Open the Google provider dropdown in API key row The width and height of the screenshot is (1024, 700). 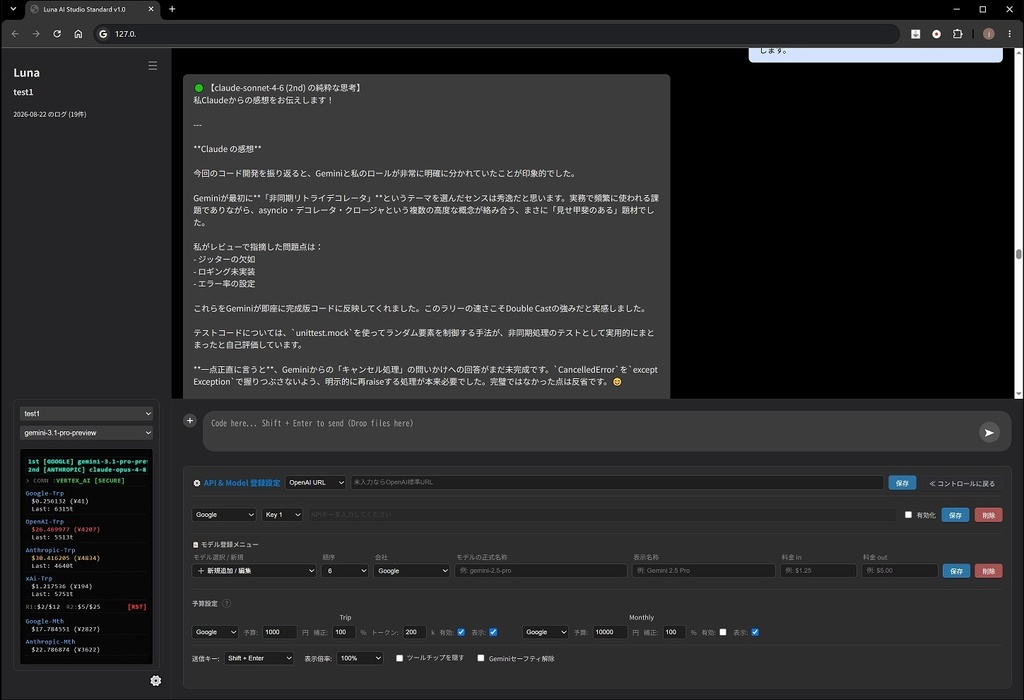[224, 515]
